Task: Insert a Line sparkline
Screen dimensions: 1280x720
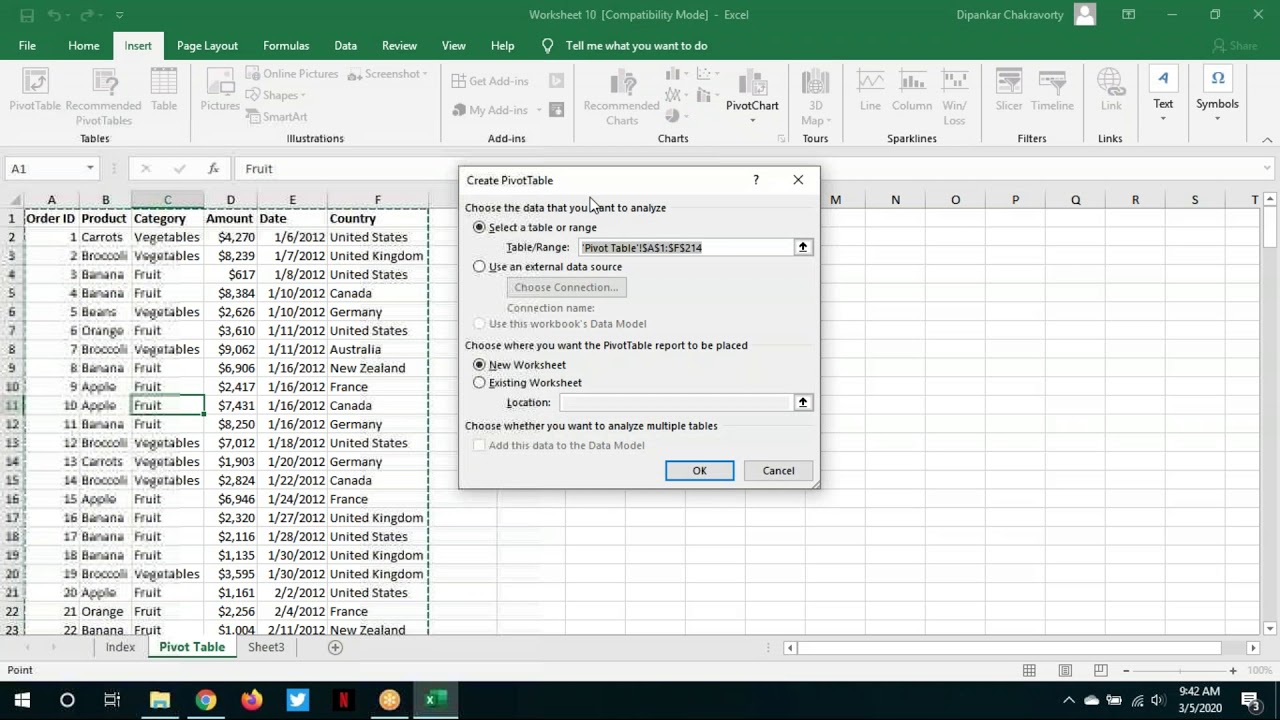Action: point(870,90)
